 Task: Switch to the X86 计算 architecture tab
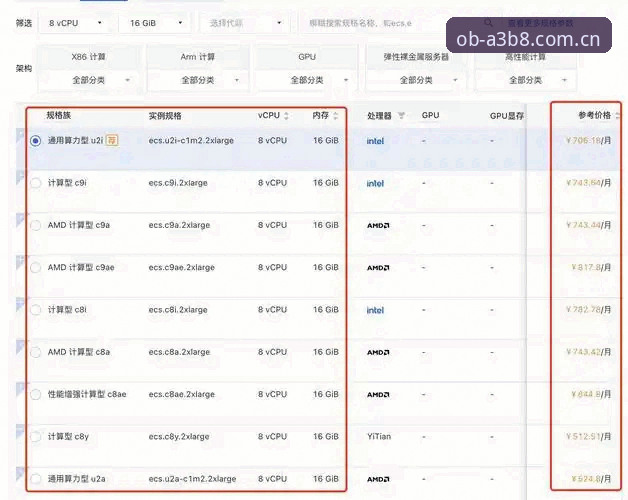(x=89, y=57)
